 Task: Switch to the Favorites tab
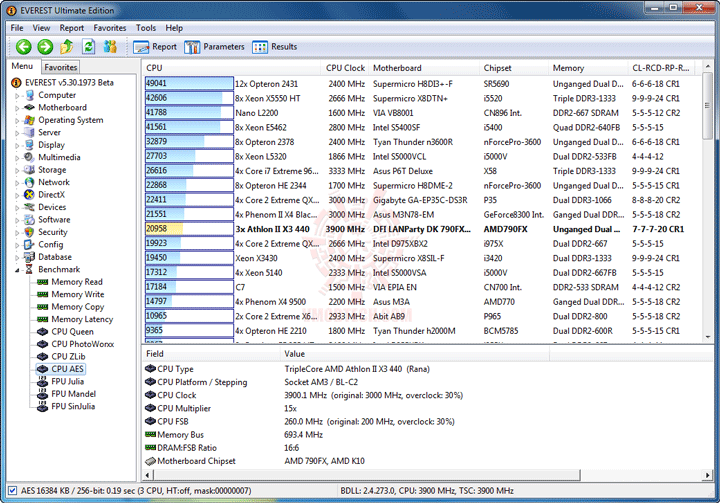(61, 67)
